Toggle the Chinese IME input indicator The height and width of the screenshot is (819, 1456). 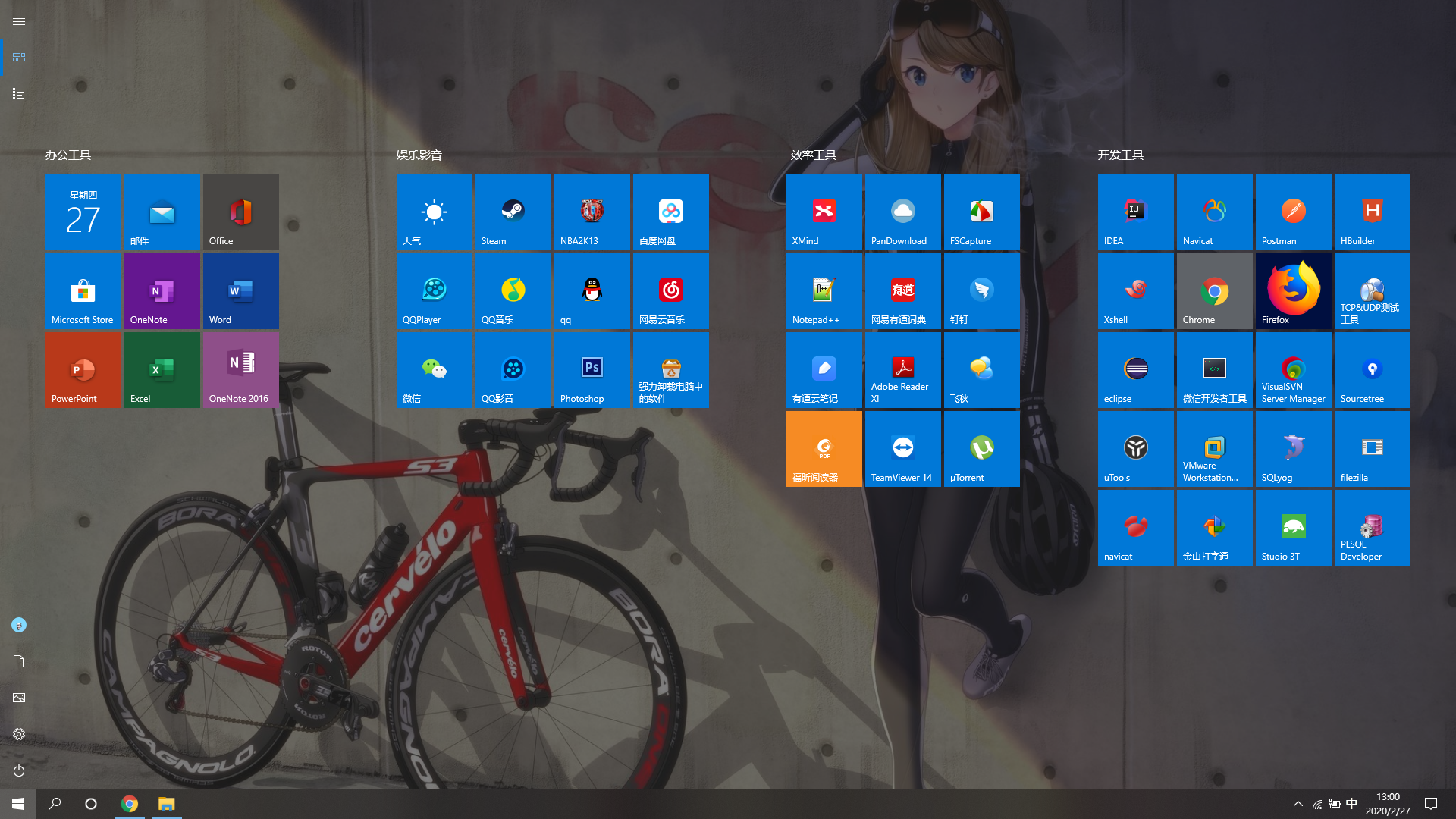(1351, 804)
